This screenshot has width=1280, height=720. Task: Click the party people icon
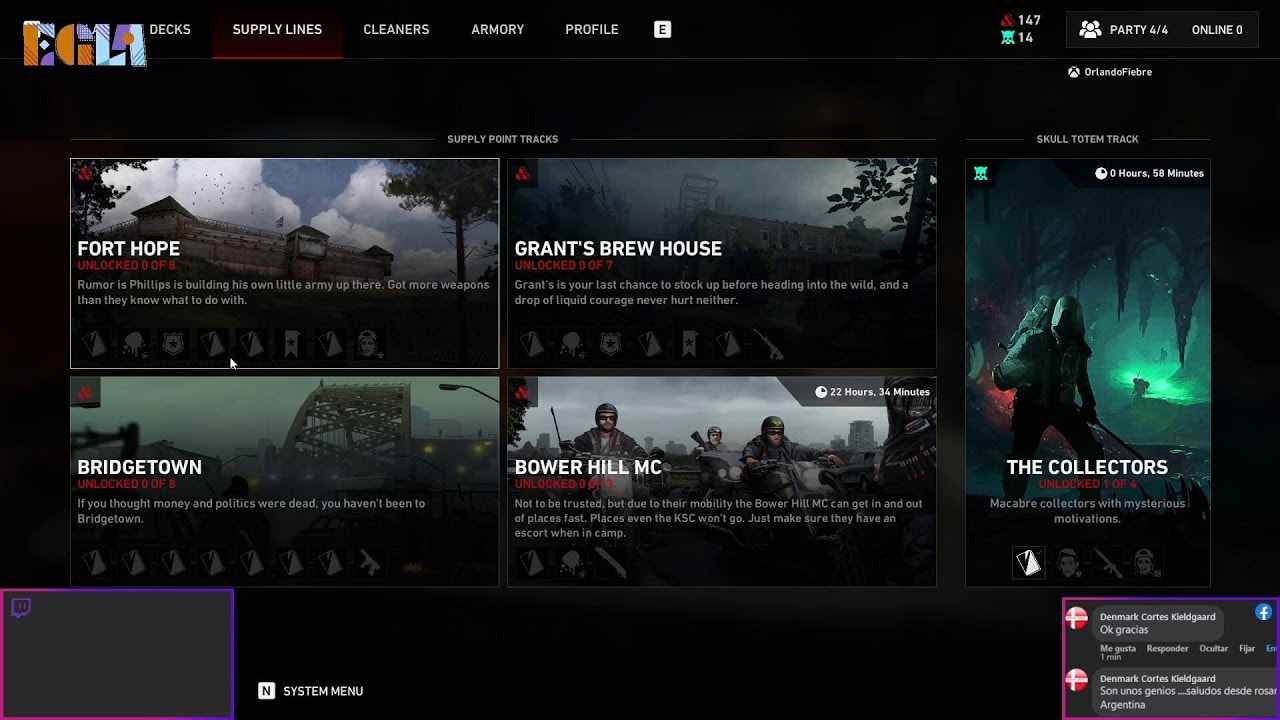[x=1090, y=30]
